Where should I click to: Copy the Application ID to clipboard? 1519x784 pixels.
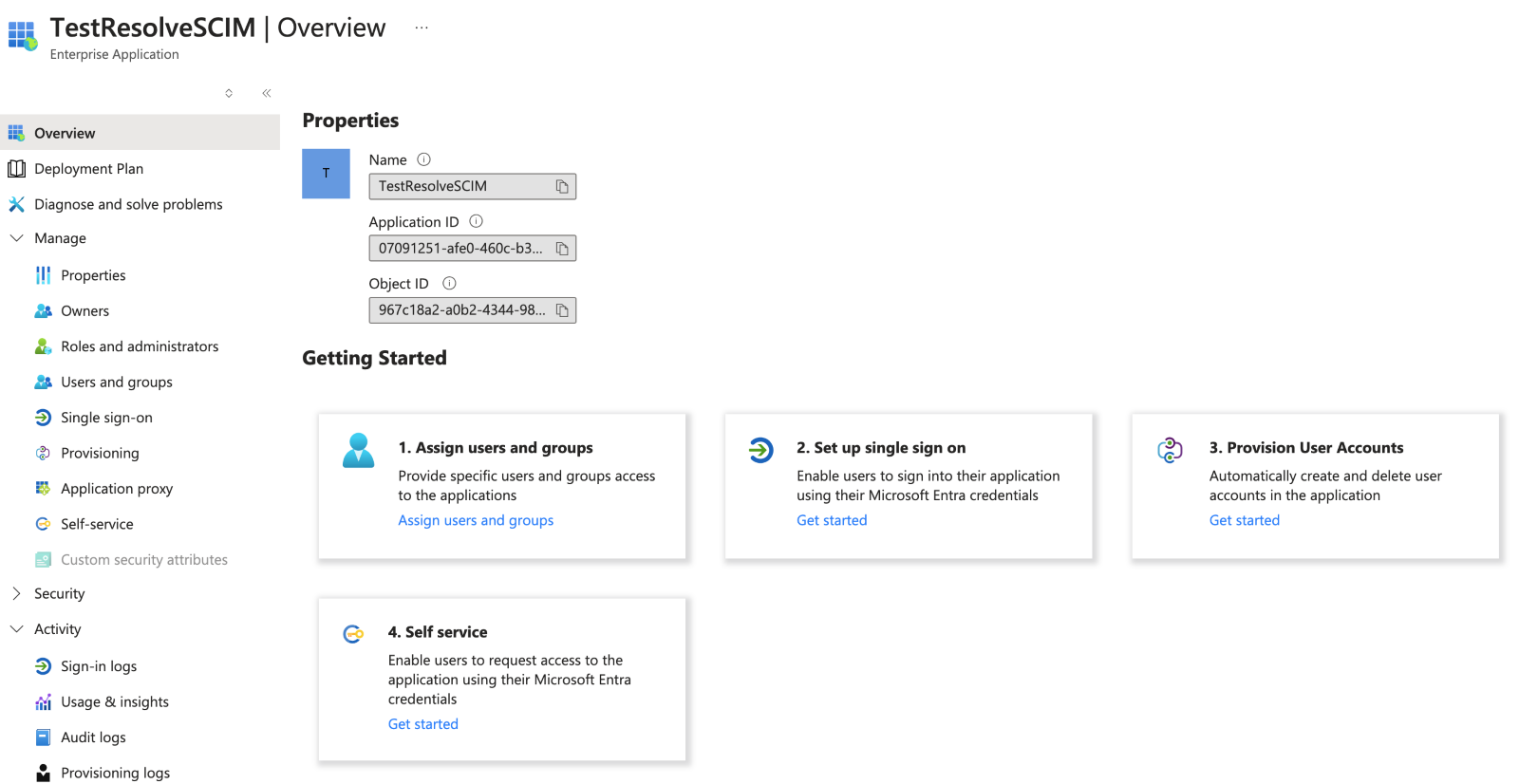[x=562, y=249]
